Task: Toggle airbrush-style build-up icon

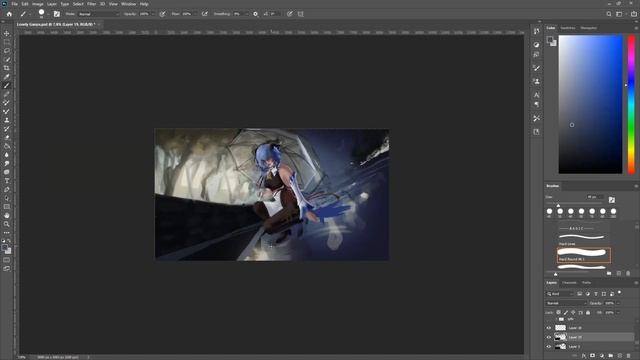Action: click(205, 14)
